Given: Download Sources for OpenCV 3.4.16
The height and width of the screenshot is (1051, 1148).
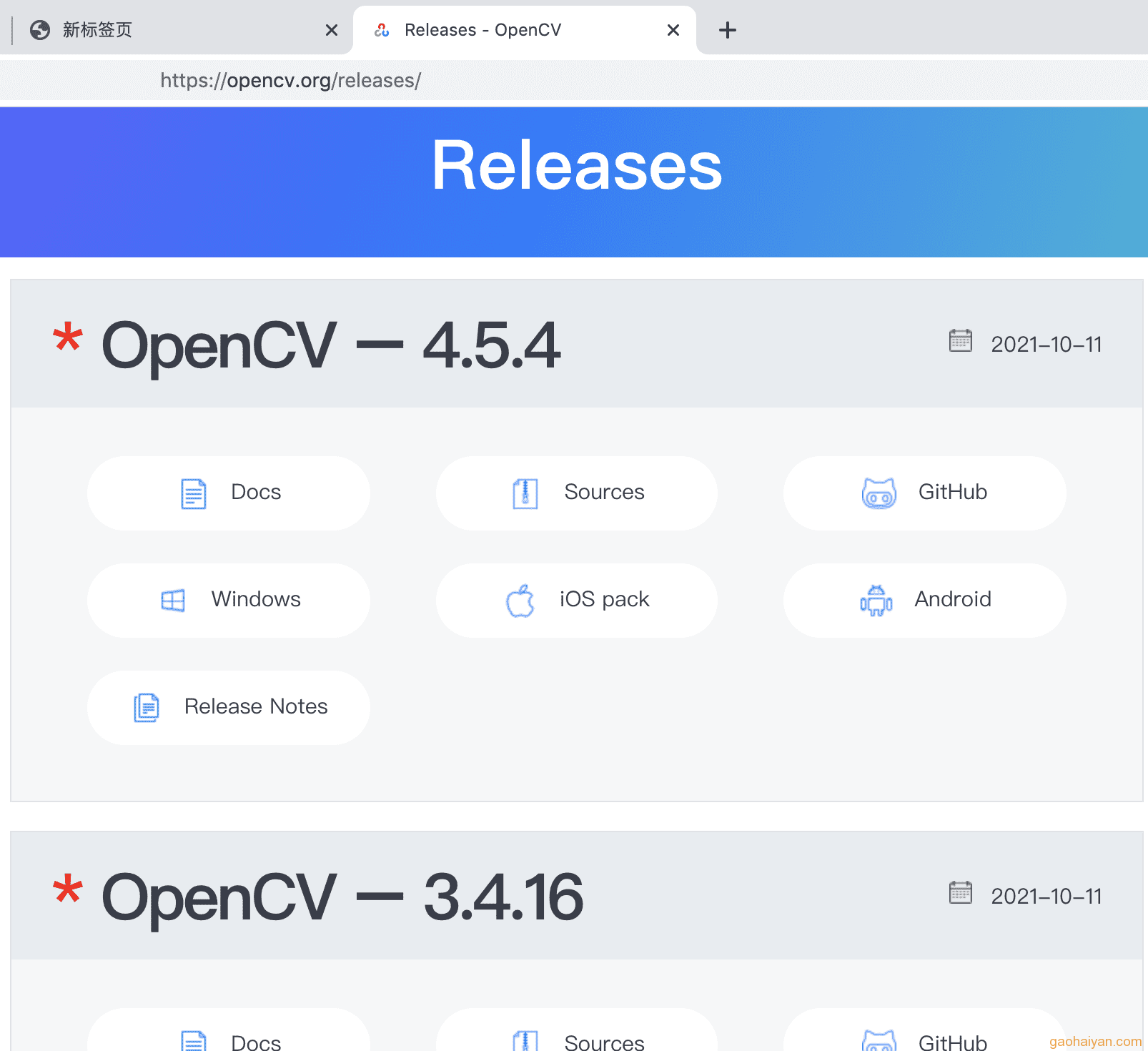Looking at the screenshot, I should point(577,1031).
